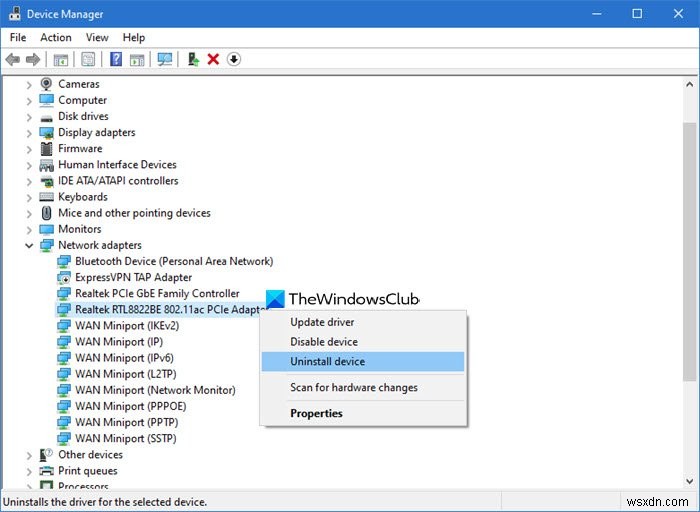Select WAN Miniport (Network Monitor)
The image size is (700, 512).
(x=155, y=390)
